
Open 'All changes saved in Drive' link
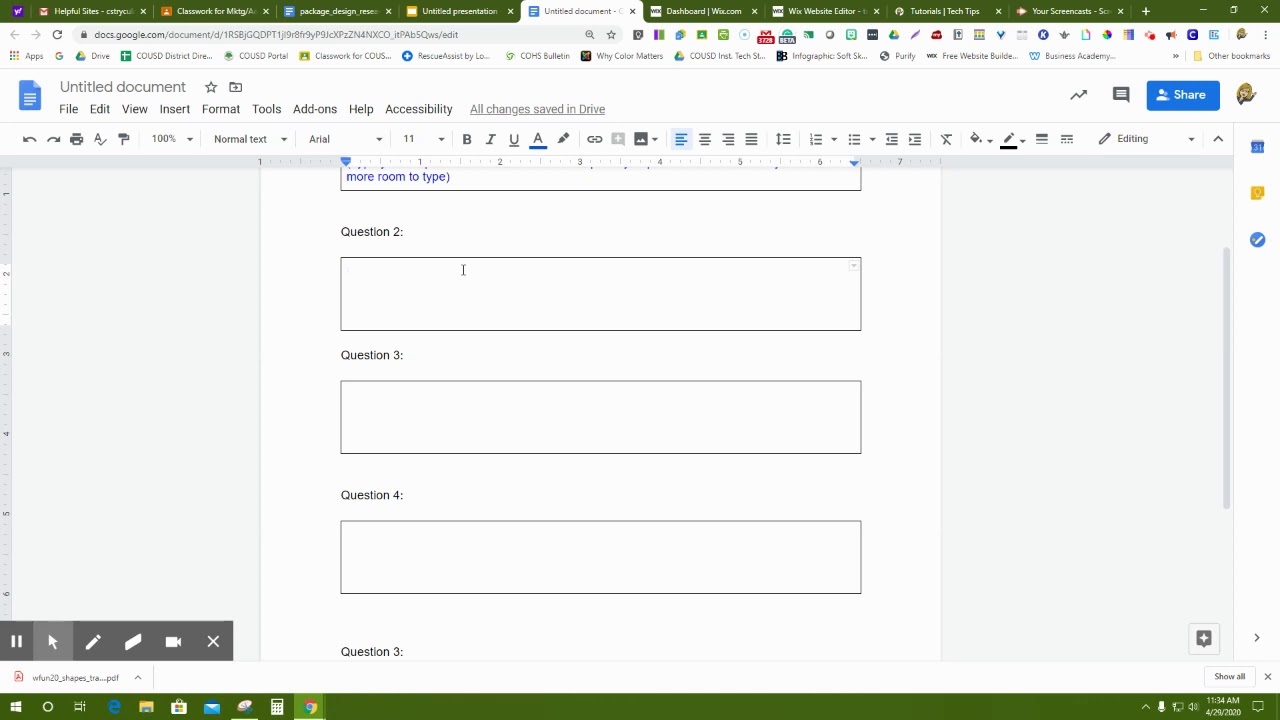[537, 109]
